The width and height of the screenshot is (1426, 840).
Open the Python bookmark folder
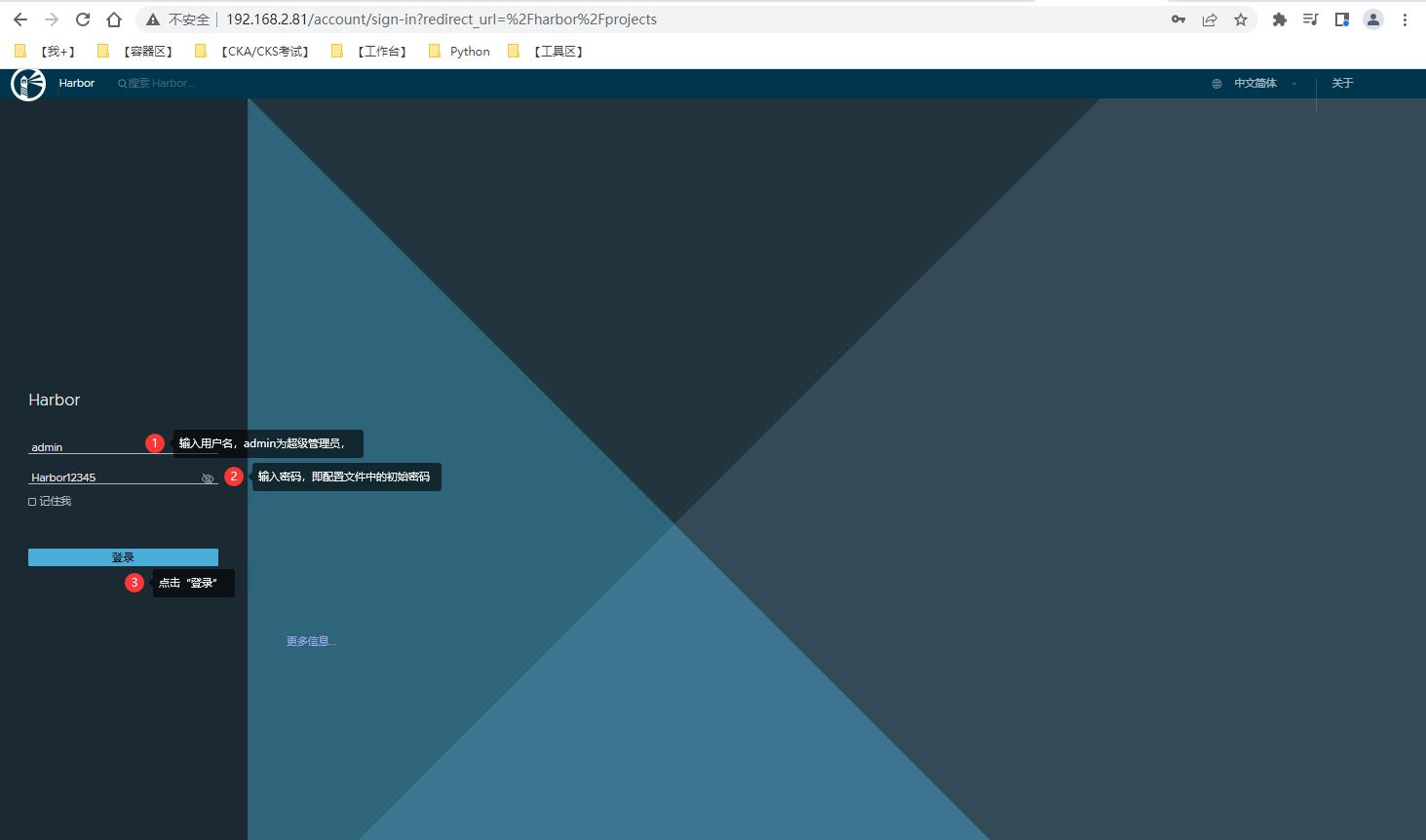(460, 52)
